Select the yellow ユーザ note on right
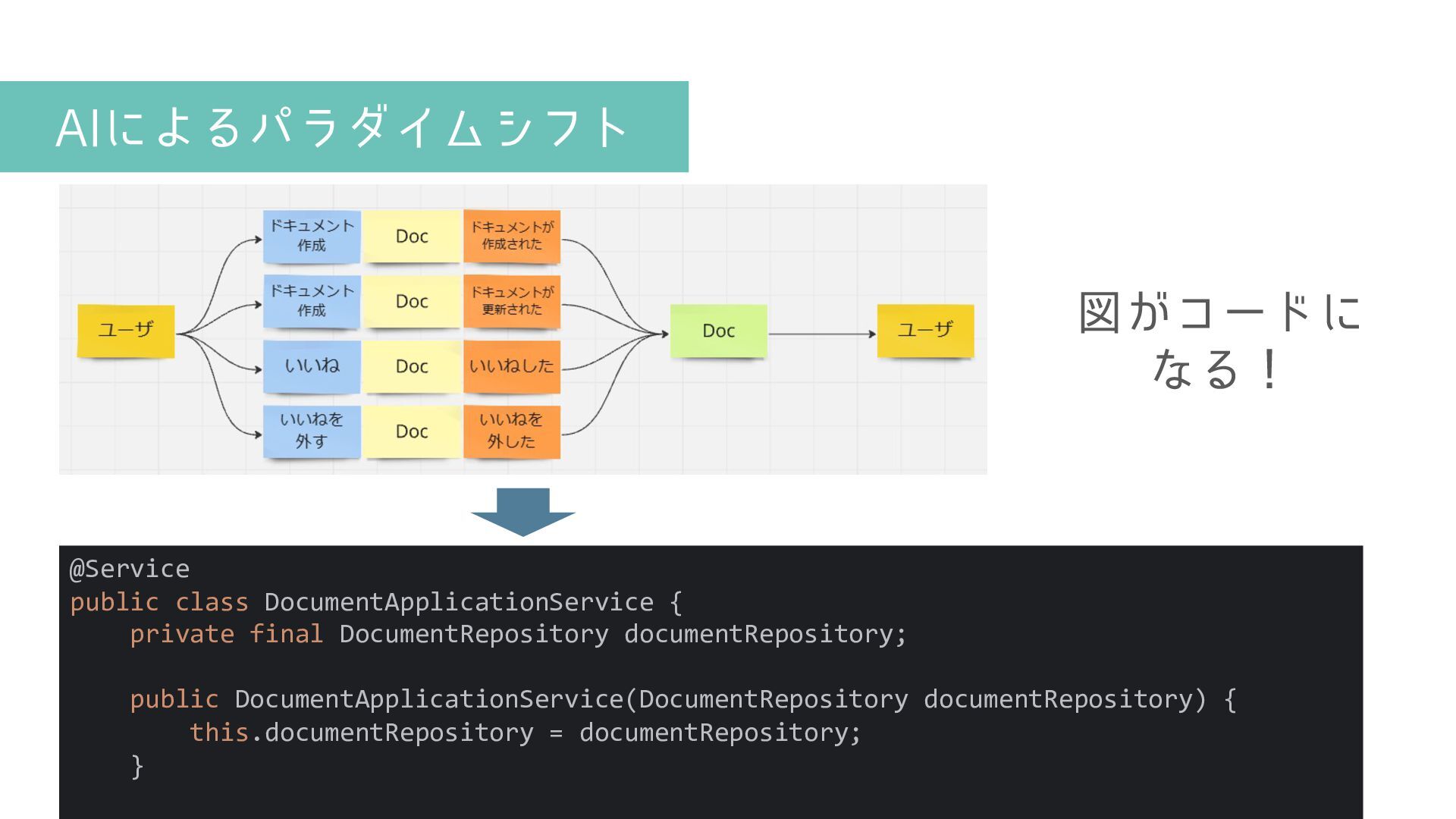Screen dimensions: 1456x819 [925, 331]
